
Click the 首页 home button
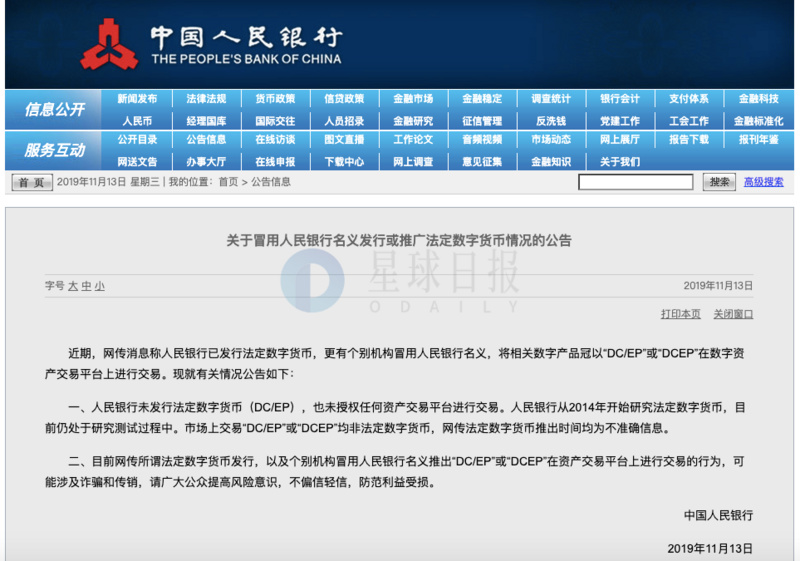point(32,182)
